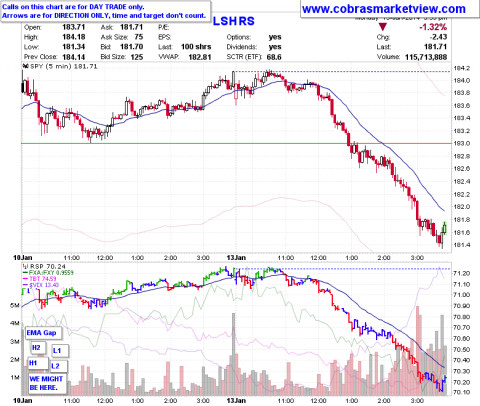This screenshot has width=480, height=406.
Task: Click the 71.20 axis label on RSP chart
Action: pyautogui.click(x=461, y=273)
